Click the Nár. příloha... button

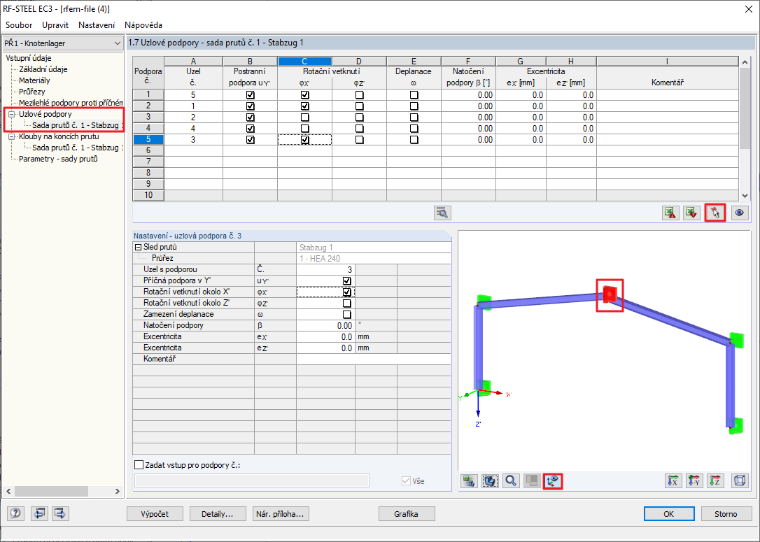(281, 514)
